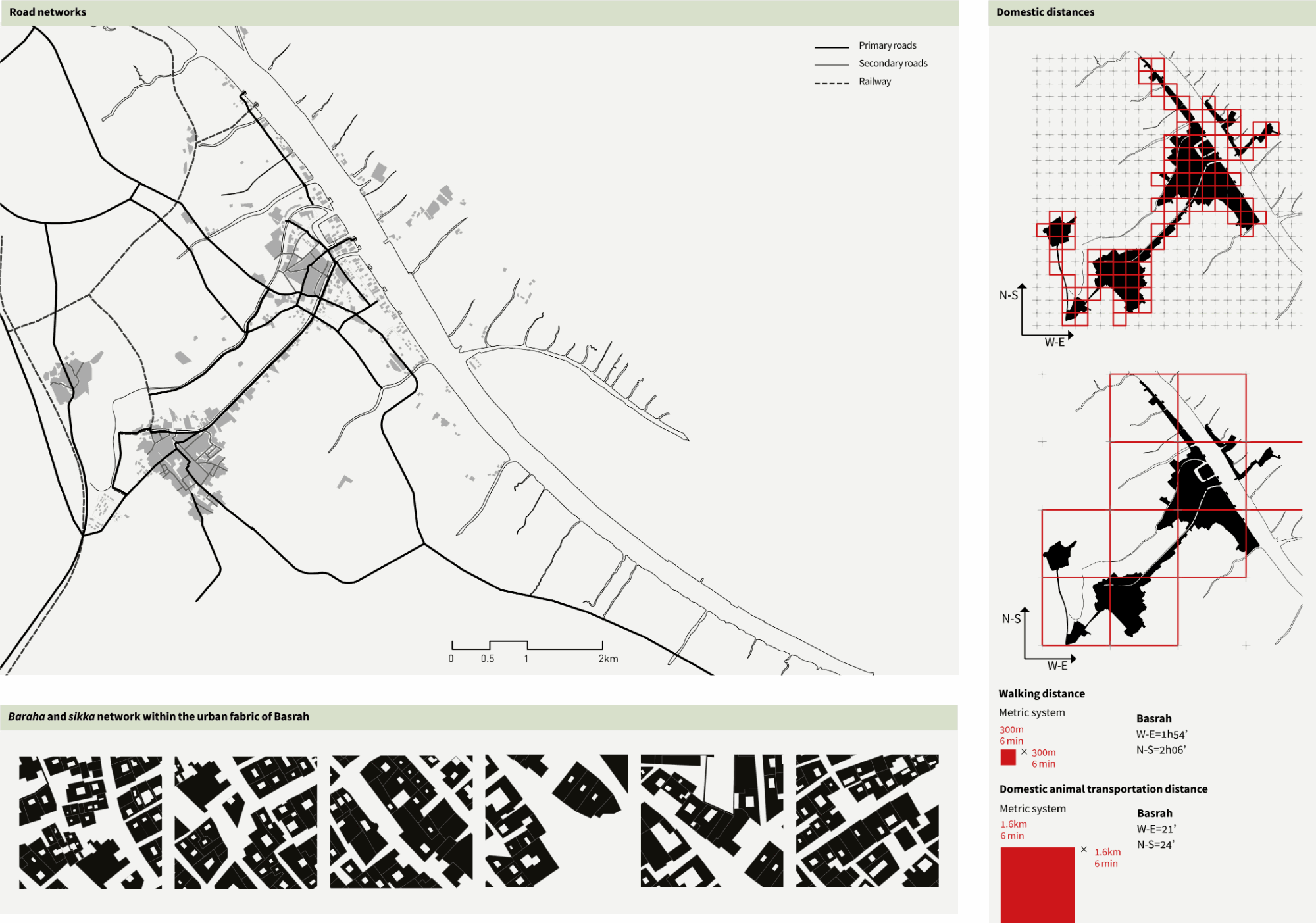This screenshot has height=923, width=1316.
Task: Open the fourth urban fabric thumbnail
Action: 556,821
